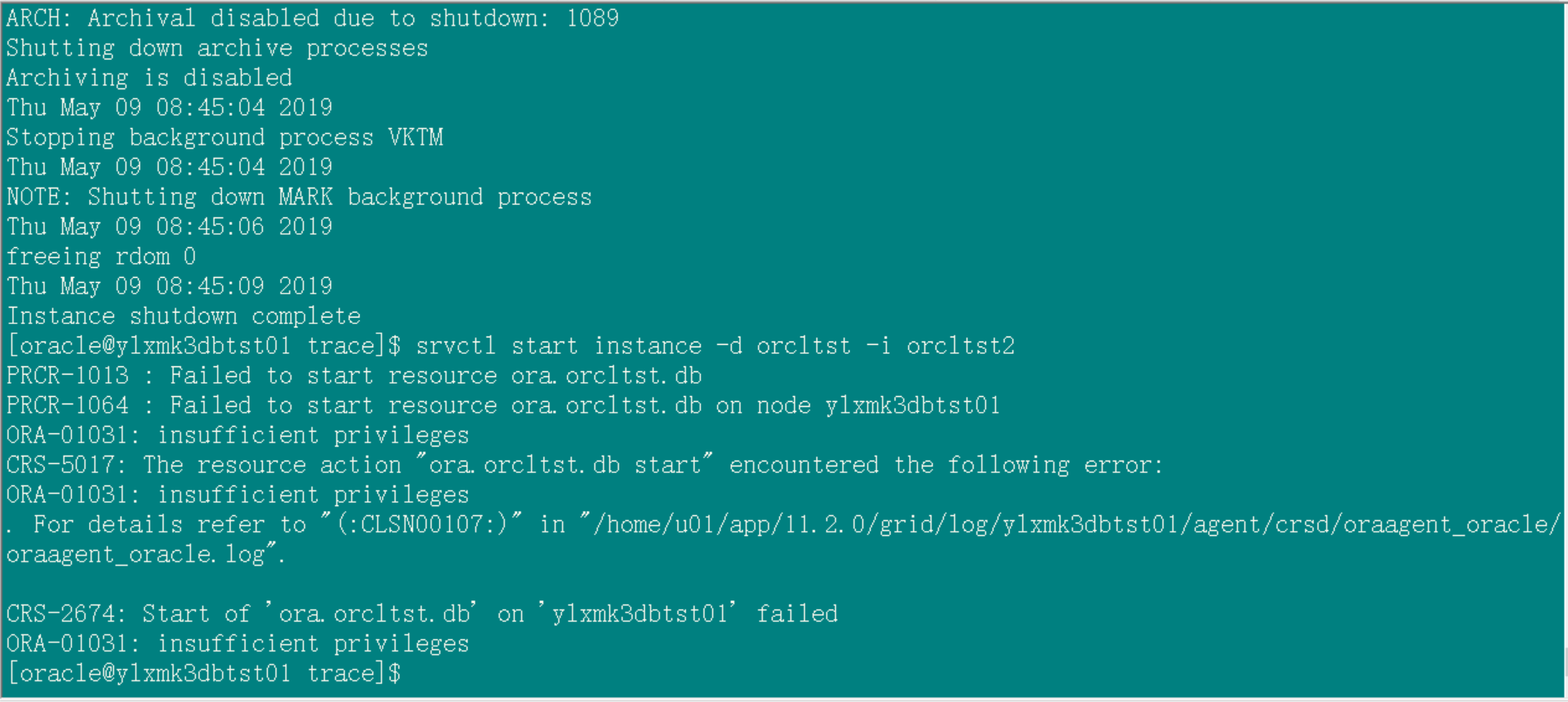Image resolution: width=1568 pixels, height=702 pixels.
Task: Click the 08:45:06 timestamp line
Action: [x=170, y=227]
